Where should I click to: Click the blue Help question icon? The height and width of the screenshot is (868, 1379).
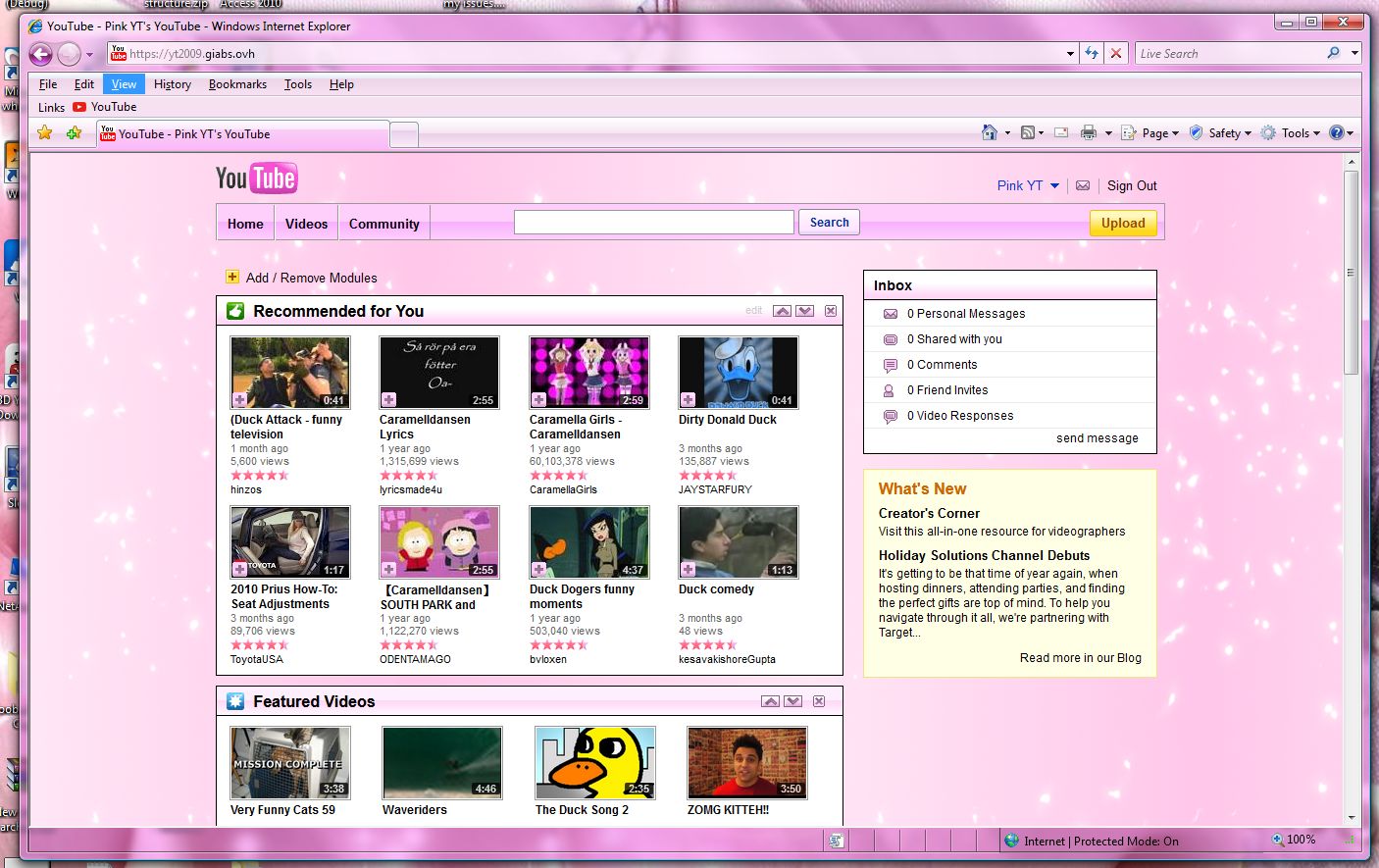coord(1336,132)
